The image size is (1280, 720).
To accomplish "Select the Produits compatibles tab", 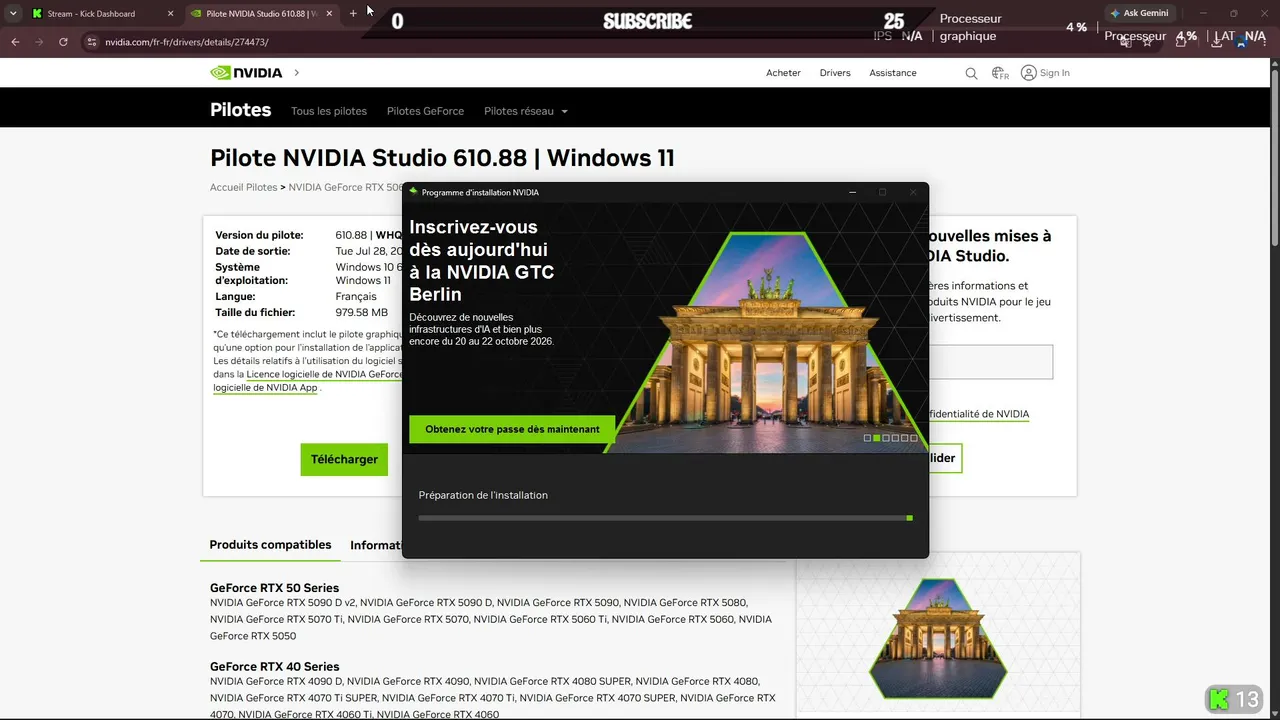I will point(270,545).
